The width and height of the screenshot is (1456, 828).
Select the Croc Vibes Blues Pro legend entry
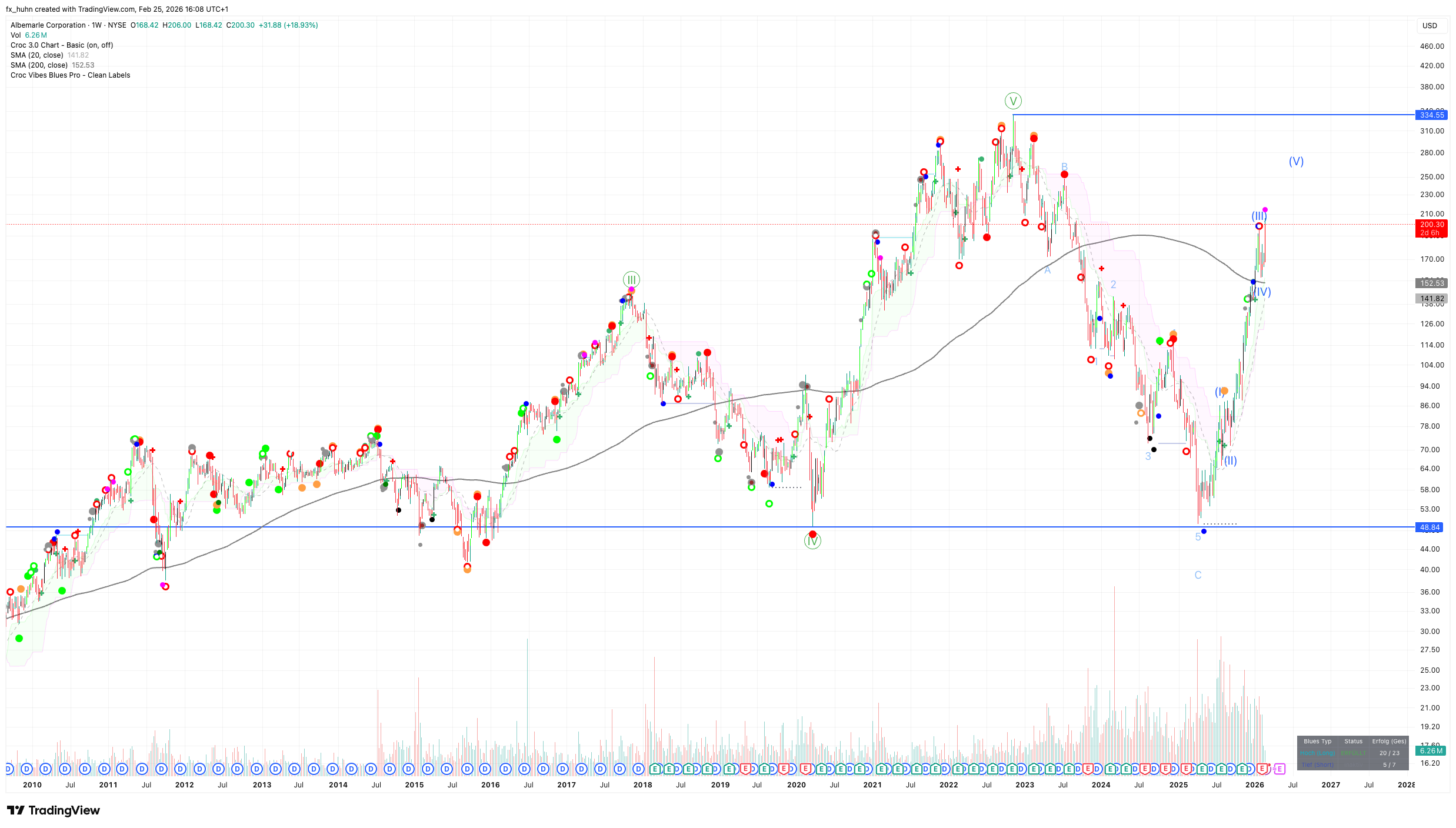pos(70,75)
